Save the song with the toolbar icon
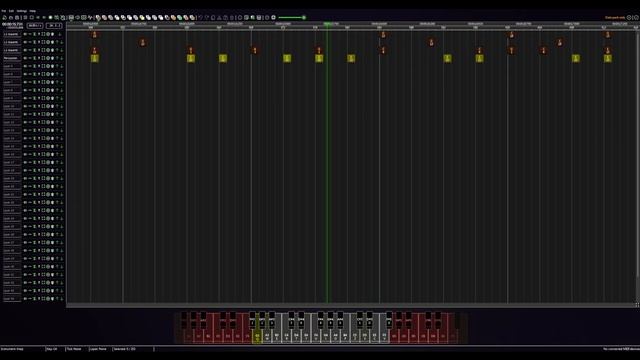 point(17,18)
